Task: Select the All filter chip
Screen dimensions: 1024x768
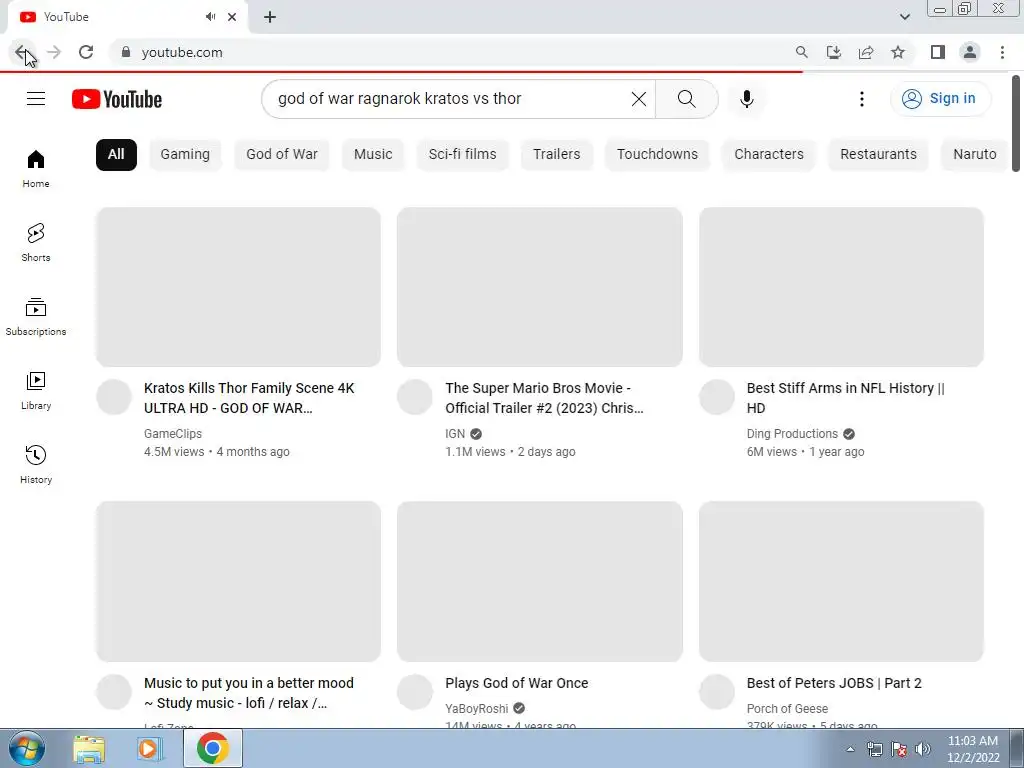Action: (116, 155)
